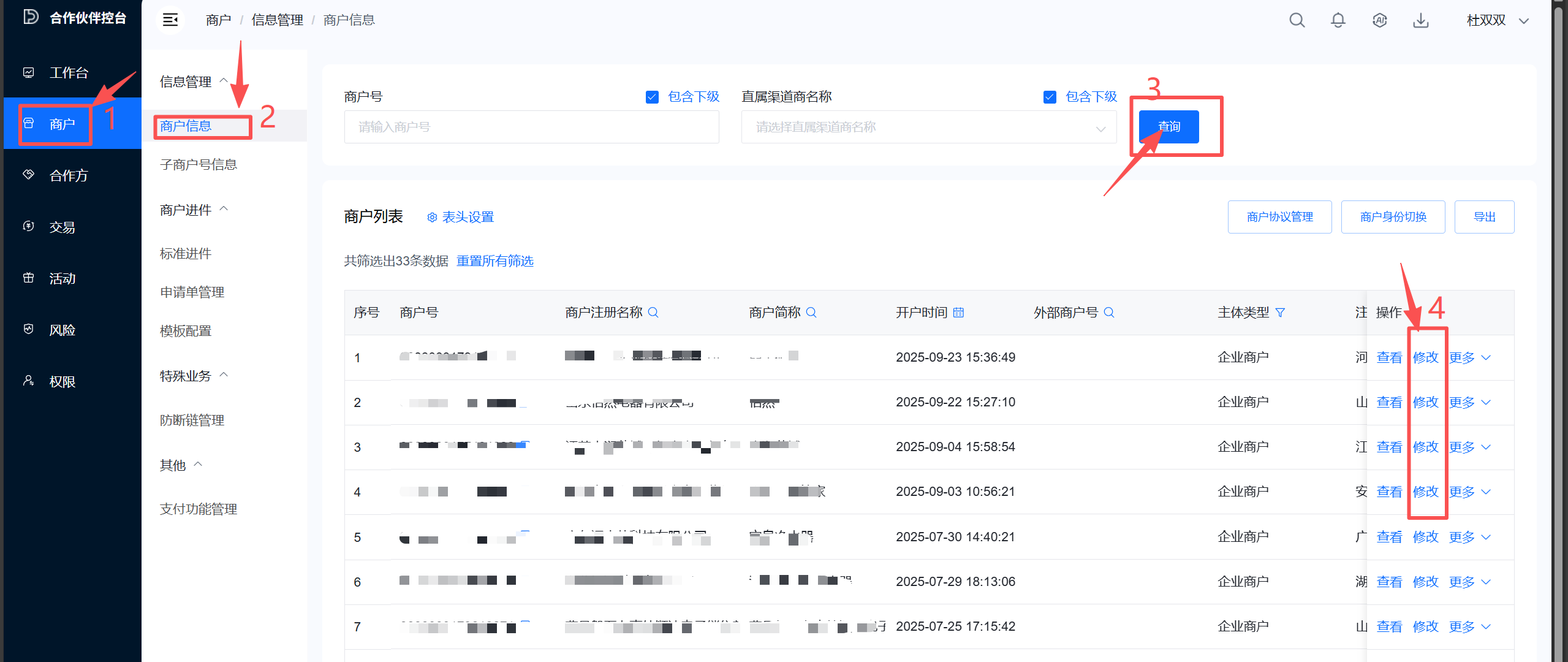
Task: Select 子商户号信息 submenu item
Action: (199, 164)
